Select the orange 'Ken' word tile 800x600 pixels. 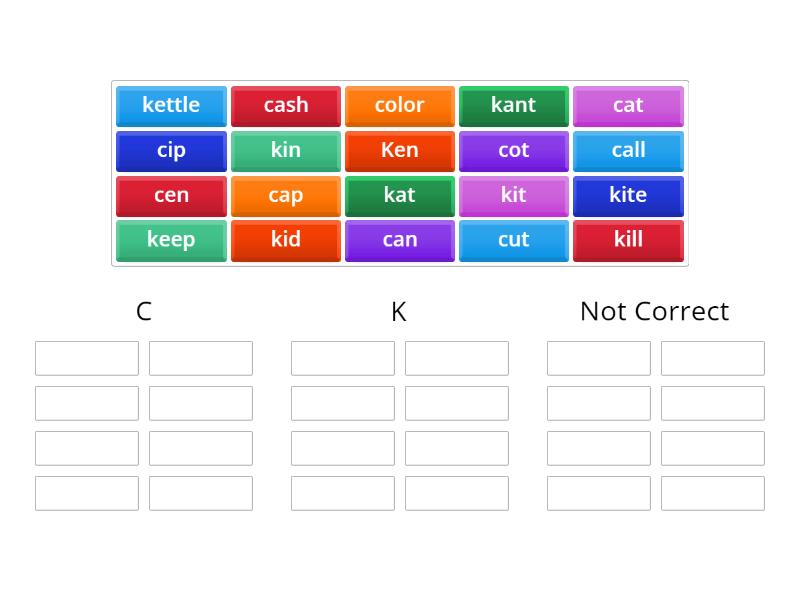[x=399, y=150]
